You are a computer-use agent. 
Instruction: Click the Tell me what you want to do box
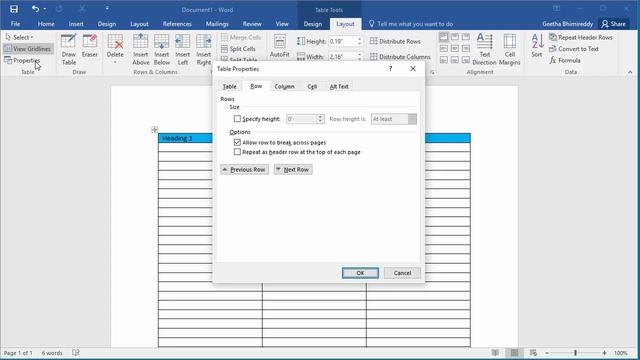point(411,24)
